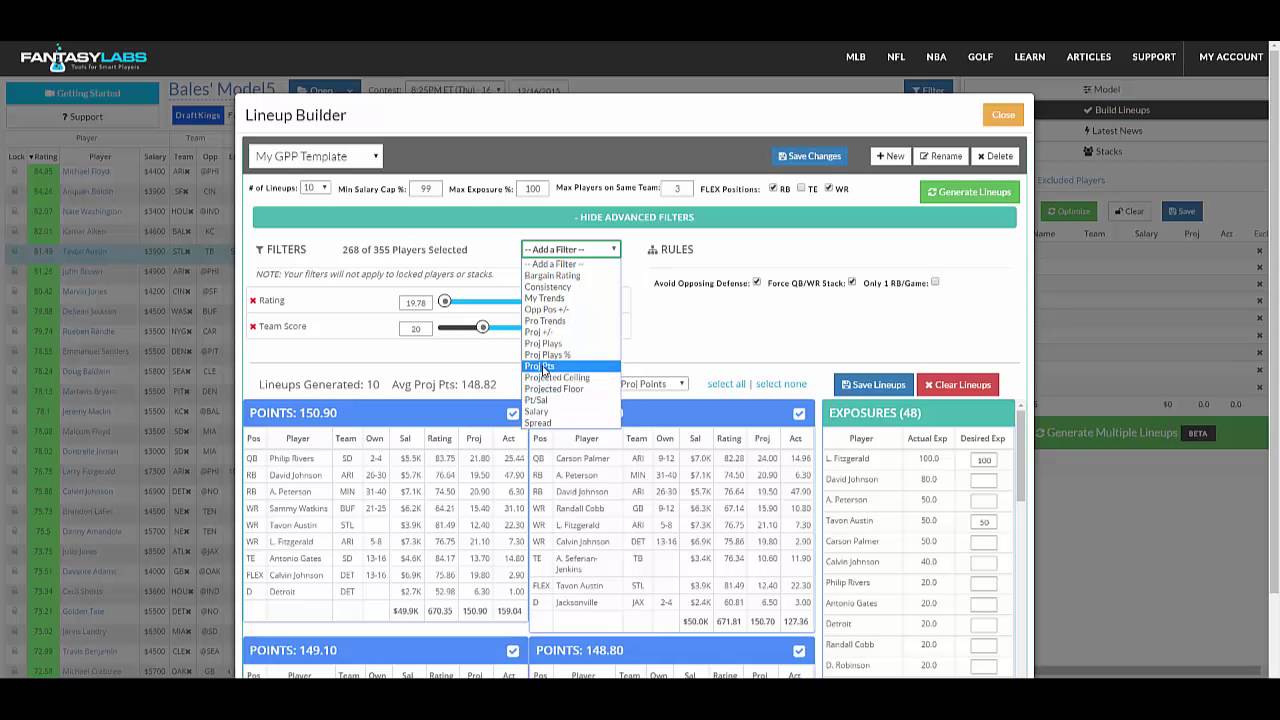Create a New template
Image resolution: width=1280 pixels, height=720 pixels.
(x=890, y=156)
